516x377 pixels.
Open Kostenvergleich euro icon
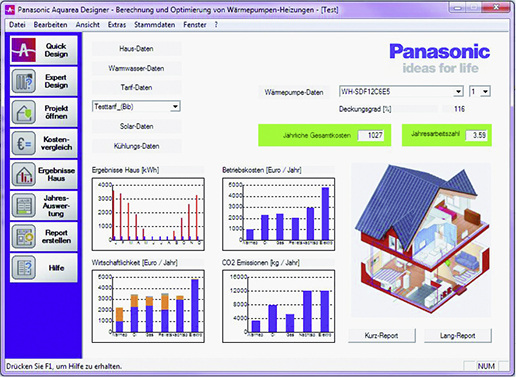[24, 143]
